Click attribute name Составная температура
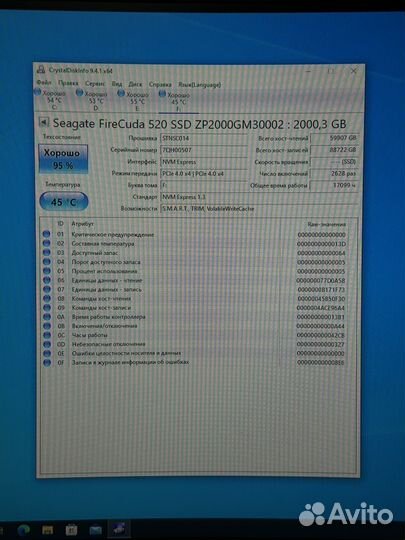Viewport: 405px width, 540px height. (x=103, y=244)
